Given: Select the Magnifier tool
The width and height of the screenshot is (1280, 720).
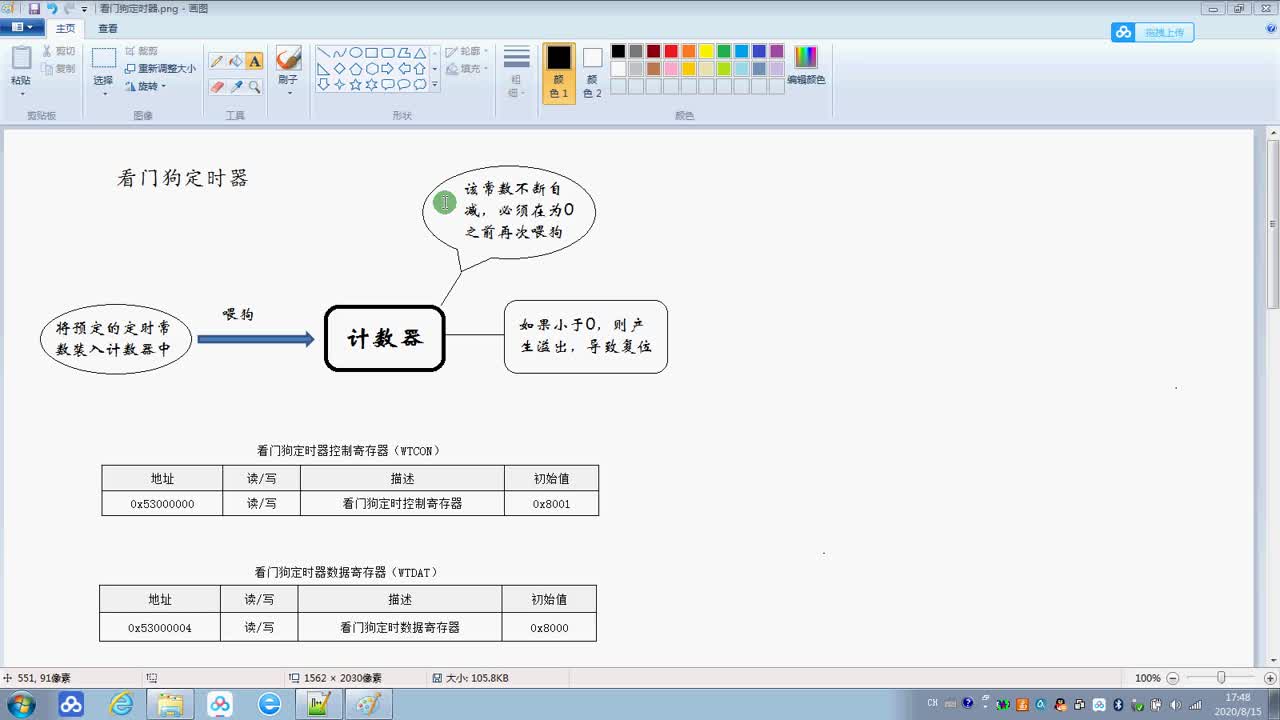Looking at the screenshot, I should pos(255,87).
